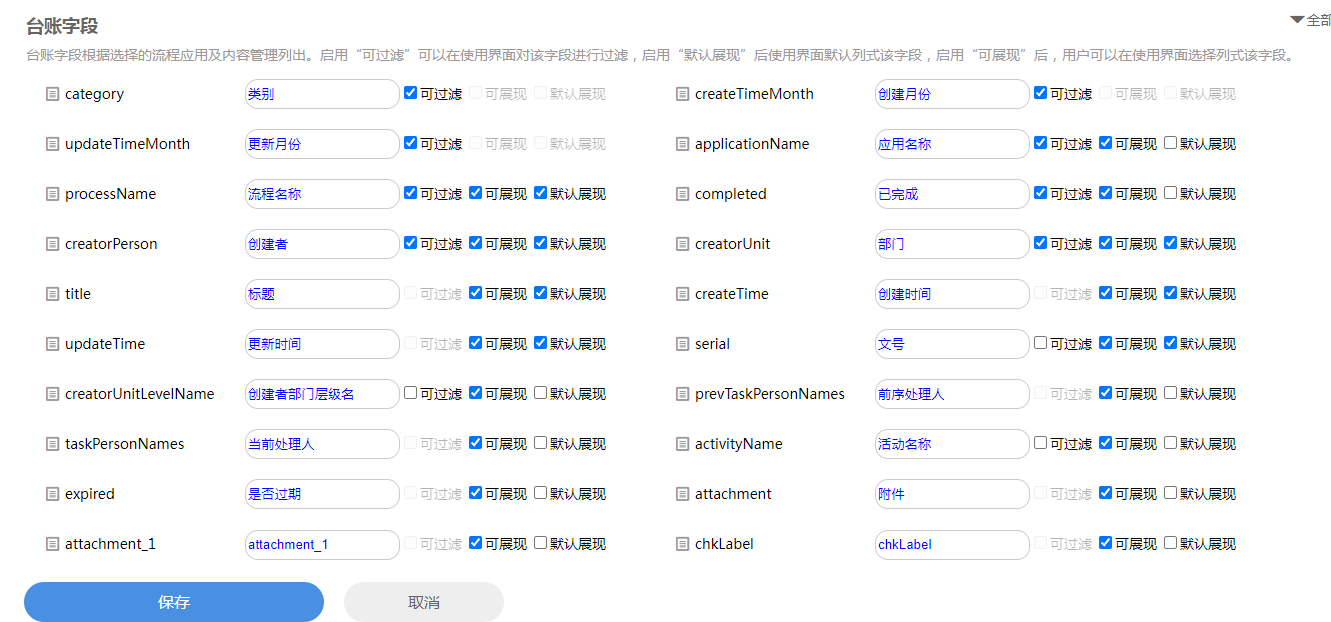Edit the 创建月份 name input
Screen dimensions: 1331x622
952,94
